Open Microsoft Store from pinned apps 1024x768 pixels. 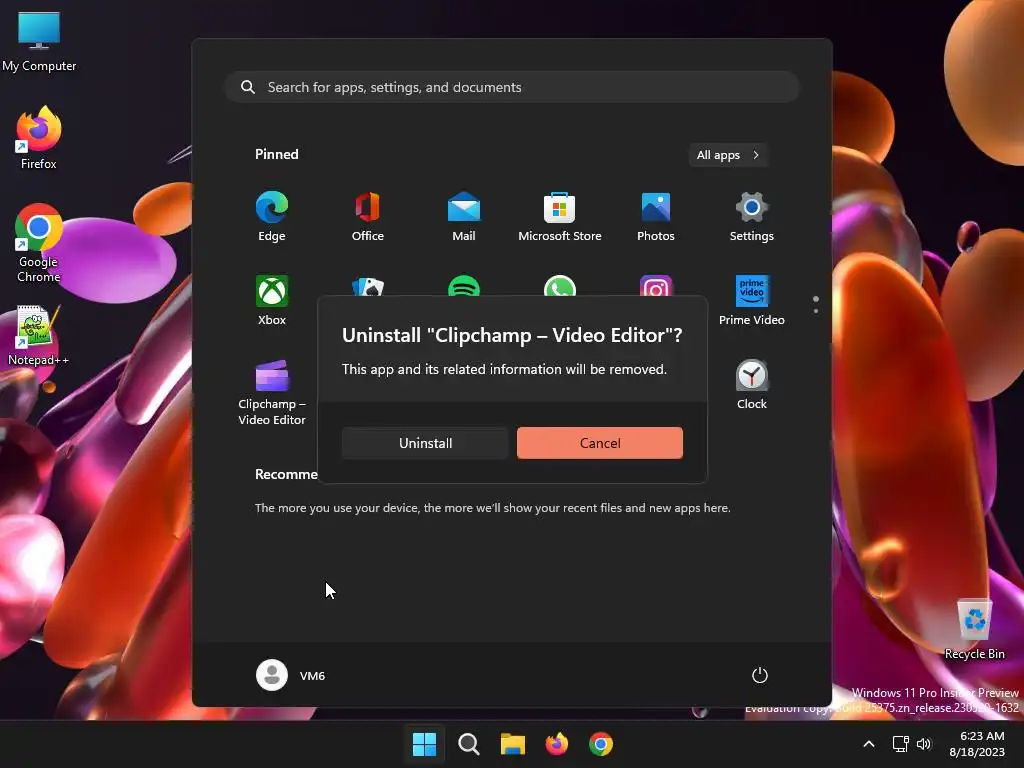560,217
